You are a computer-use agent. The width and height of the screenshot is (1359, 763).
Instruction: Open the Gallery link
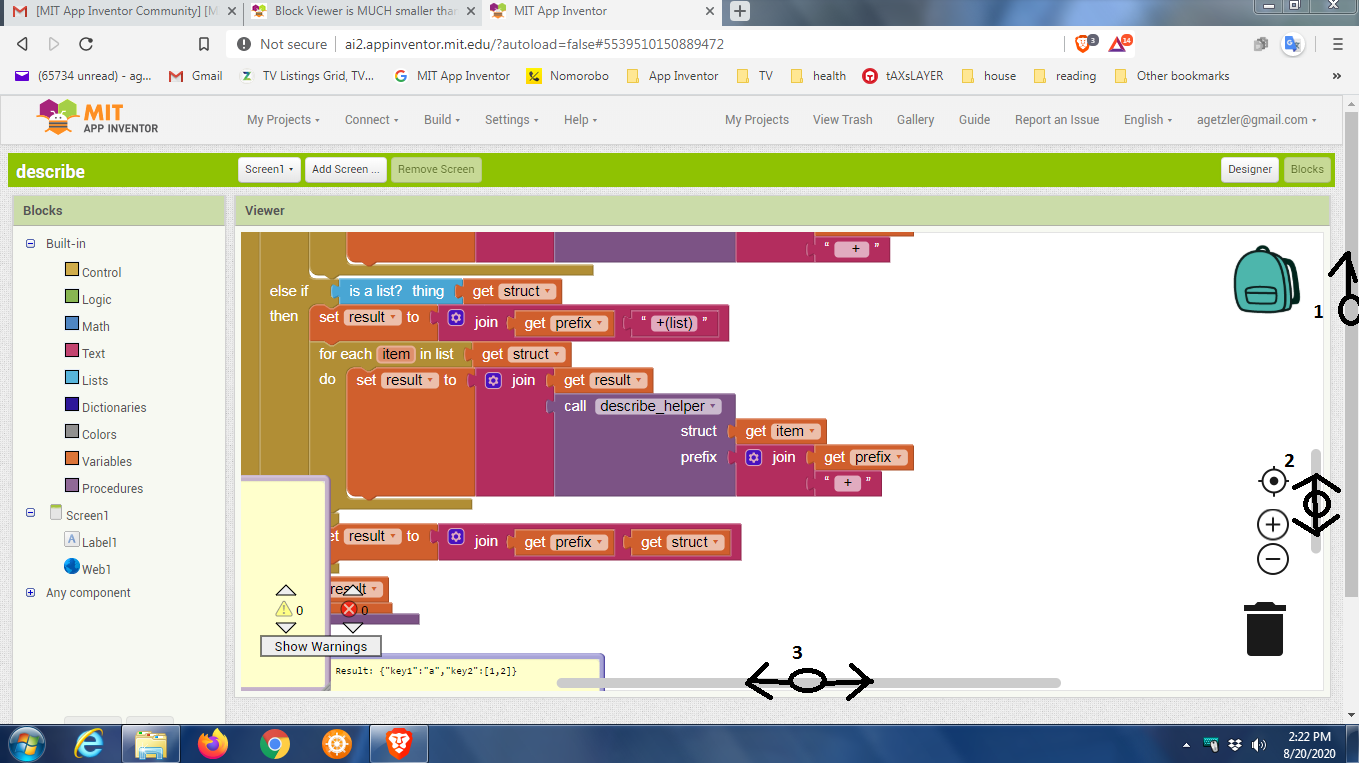tap(915, 119)
